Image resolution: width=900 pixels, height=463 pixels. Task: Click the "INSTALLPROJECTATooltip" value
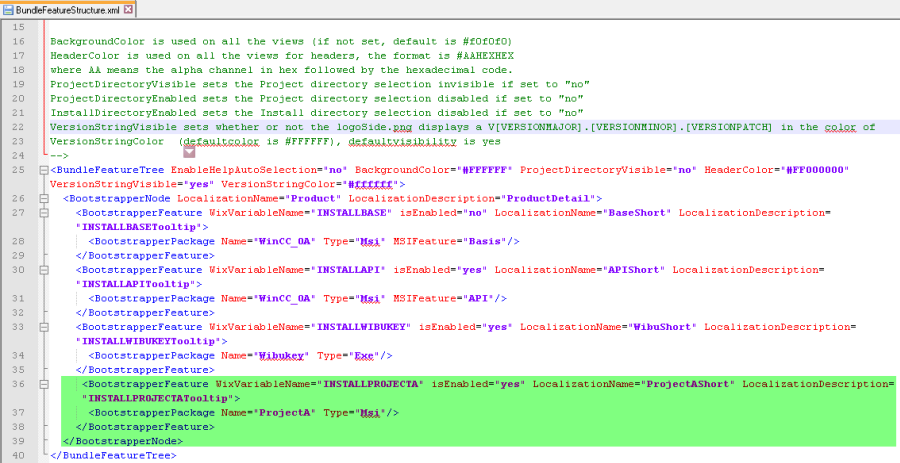[x=158, y=398]
